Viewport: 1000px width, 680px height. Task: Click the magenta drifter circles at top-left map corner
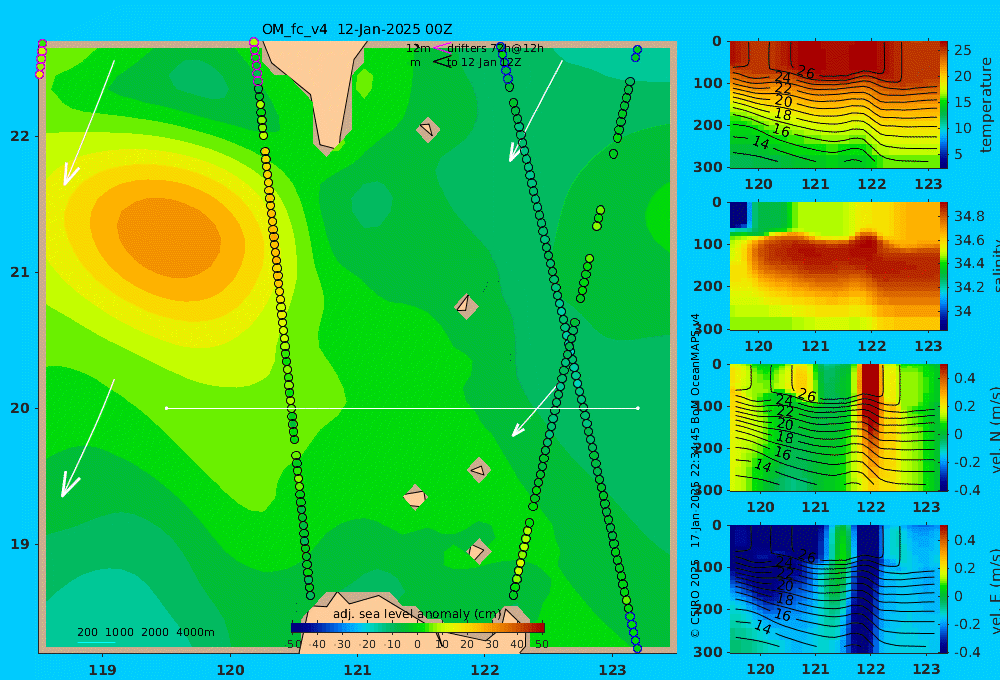point(41,59)
